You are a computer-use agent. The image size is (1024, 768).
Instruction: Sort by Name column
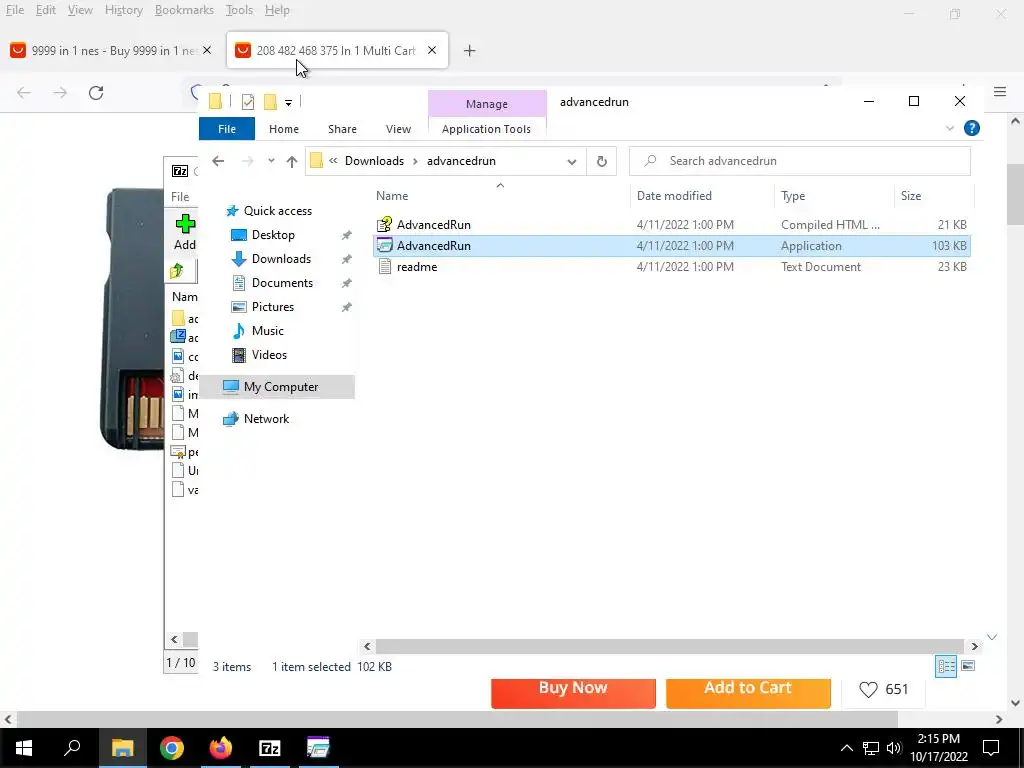[x=500, y=196]
